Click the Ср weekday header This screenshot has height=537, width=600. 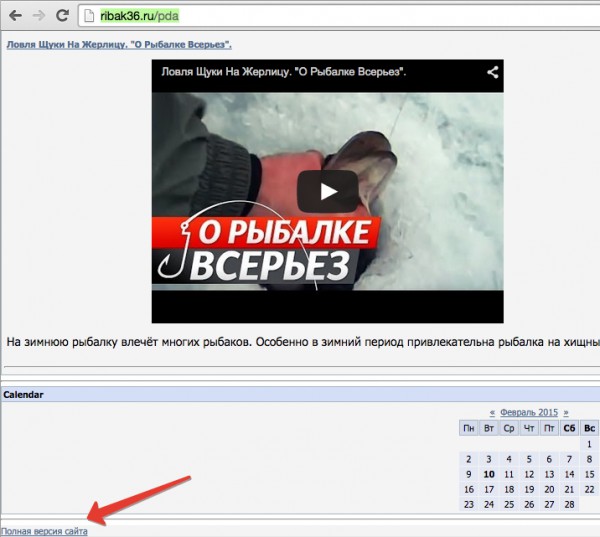coord(509,428)
